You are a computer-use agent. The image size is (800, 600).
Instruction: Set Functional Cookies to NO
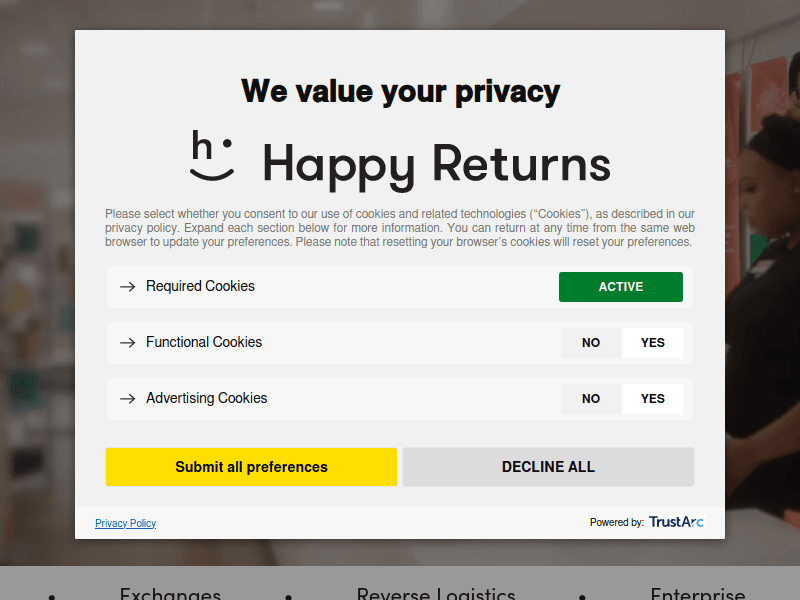(x=591, y=343)
